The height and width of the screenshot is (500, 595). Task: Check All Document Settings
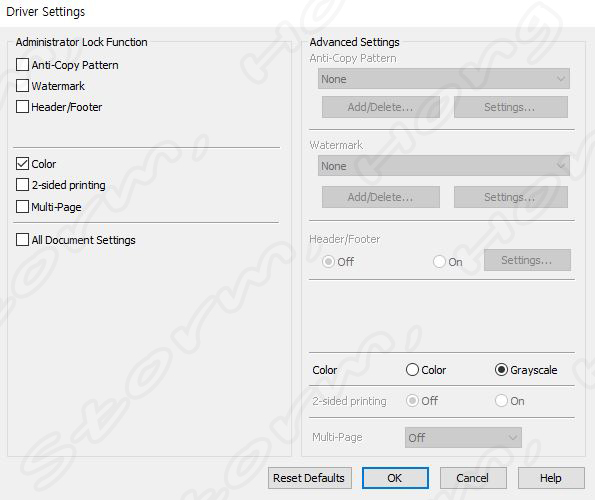click(22, 240)
